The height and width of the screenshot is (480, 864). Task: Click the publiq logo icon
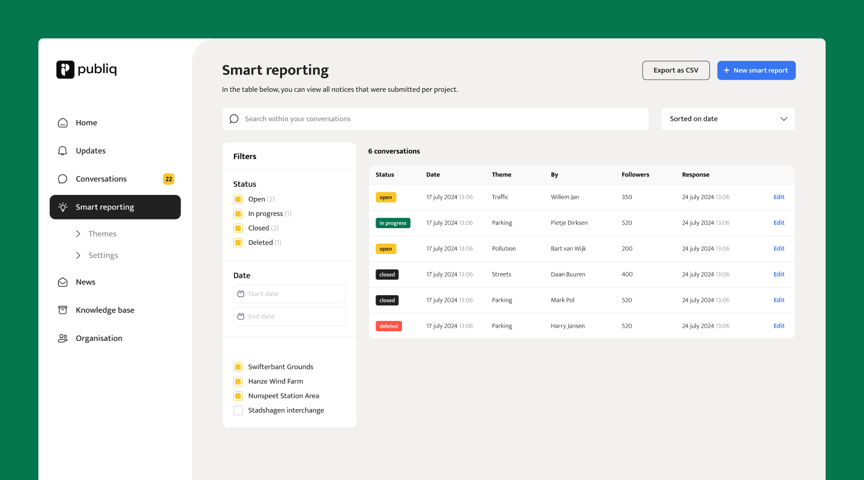pos(65,69)
